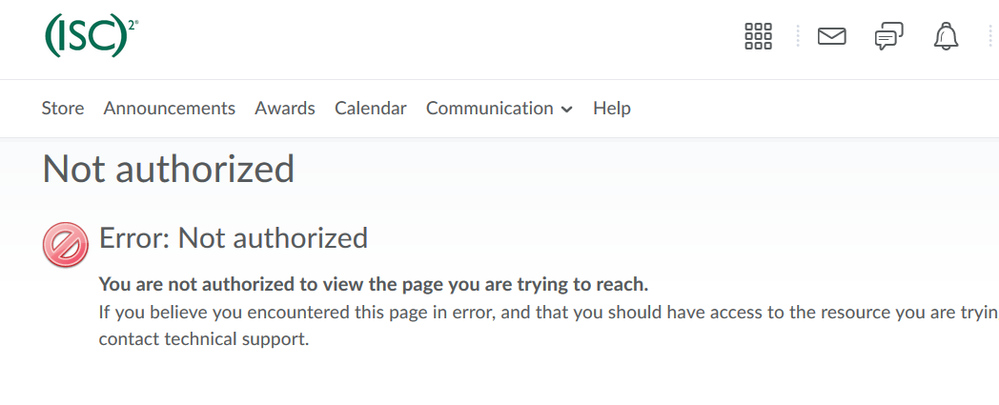Go to Announcements in the navbar
999x405 pixels.
169,108
